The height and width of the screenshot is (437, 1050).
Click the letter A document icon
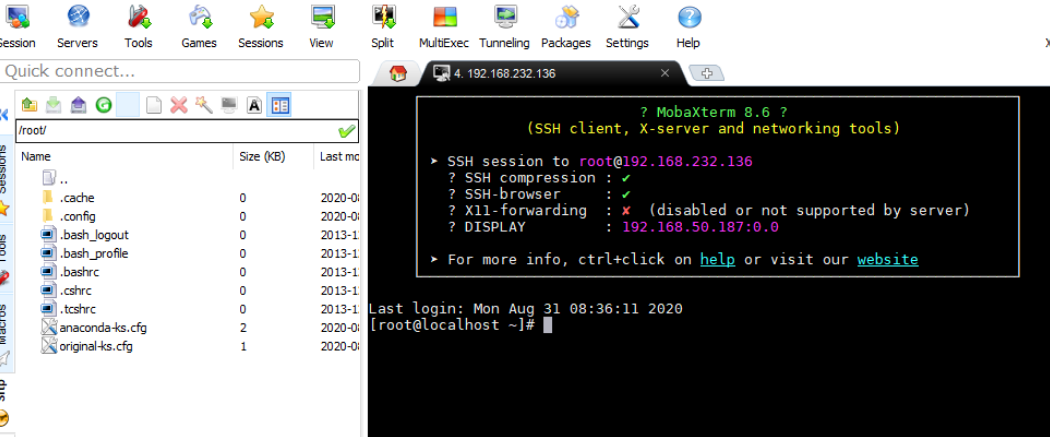pyautogui.click(x=254, y=105)
